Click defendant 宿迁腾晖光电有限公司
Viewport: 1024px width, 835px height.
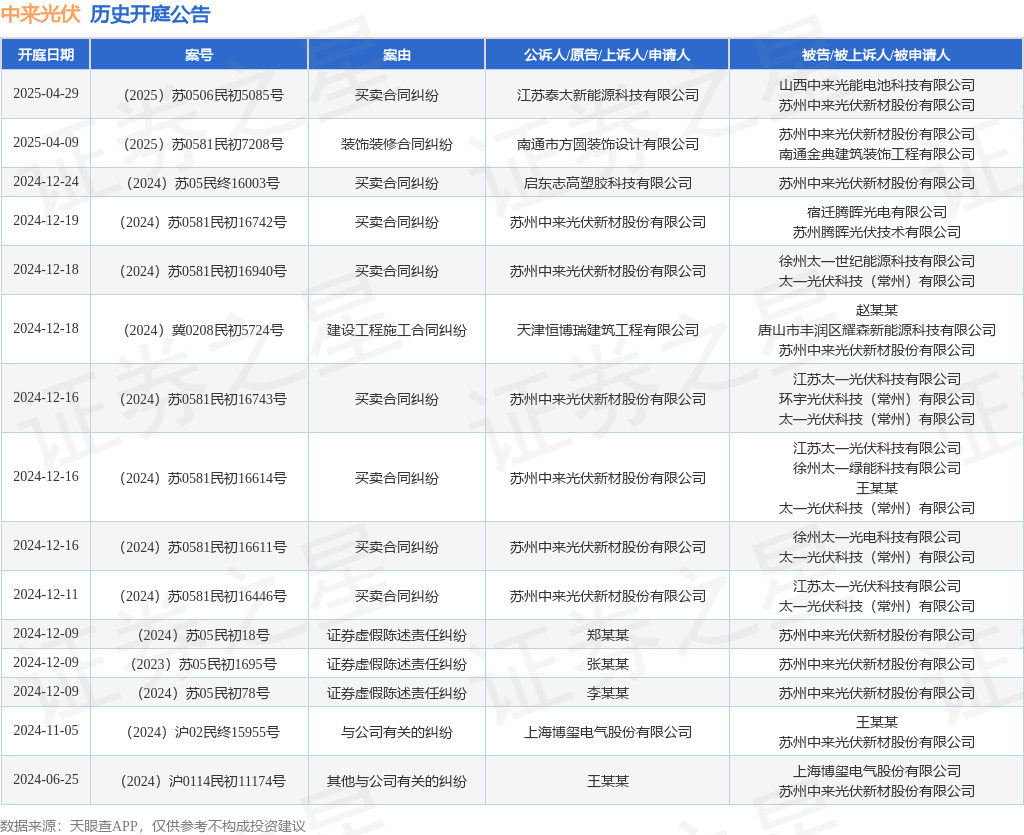click(876, 212)
